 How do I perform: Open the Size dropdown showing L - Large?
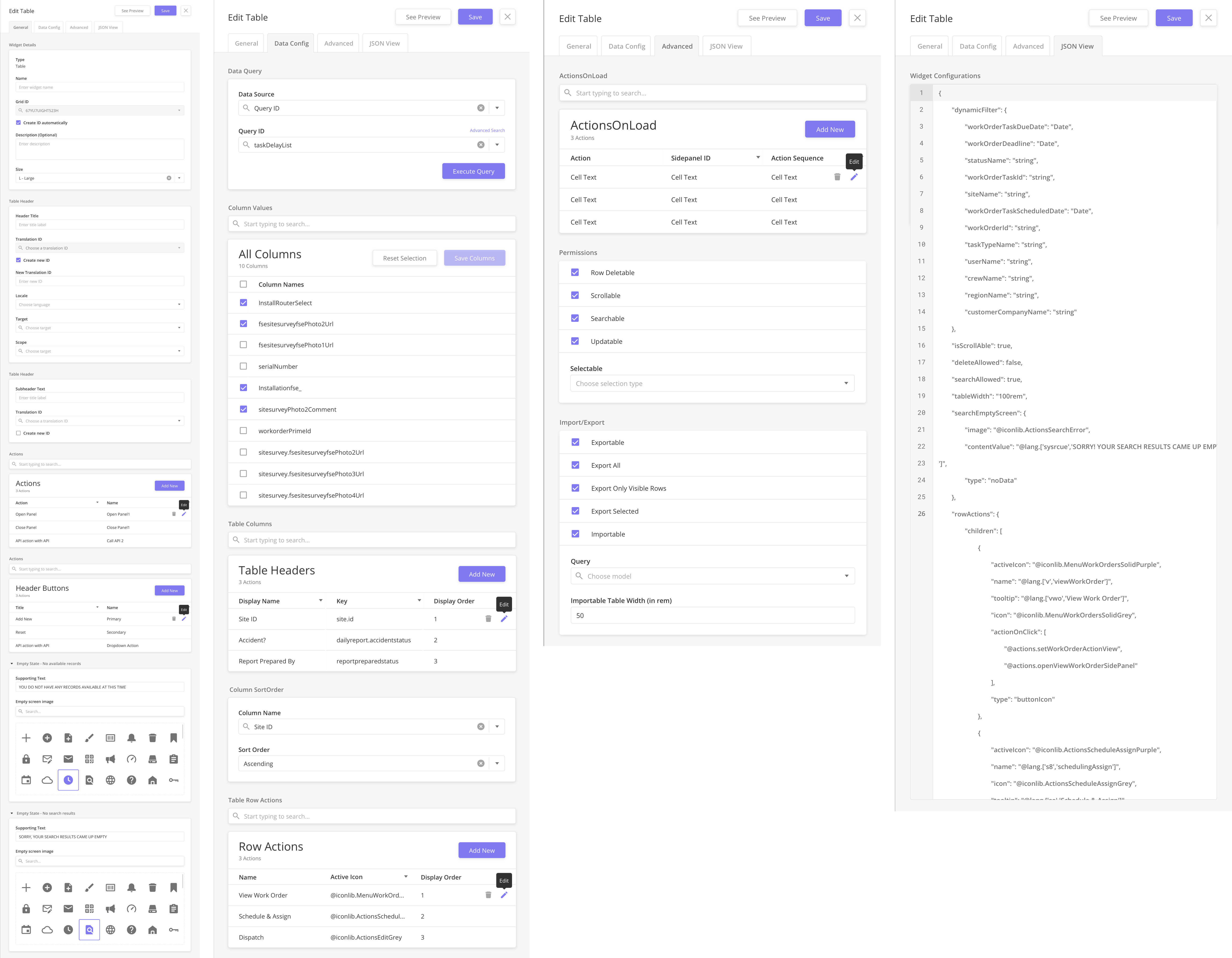click(179, 178)
